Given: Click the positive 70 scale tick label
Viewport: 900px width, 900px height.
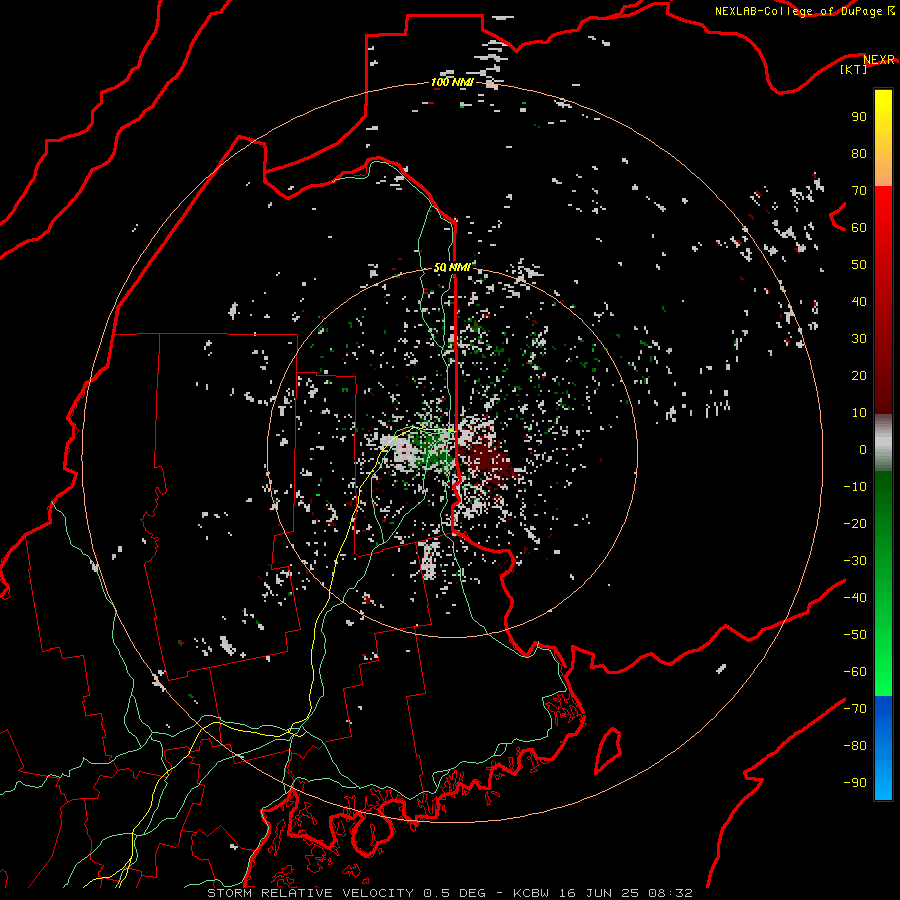Looking at the screenshot, I should pos(859,191).
